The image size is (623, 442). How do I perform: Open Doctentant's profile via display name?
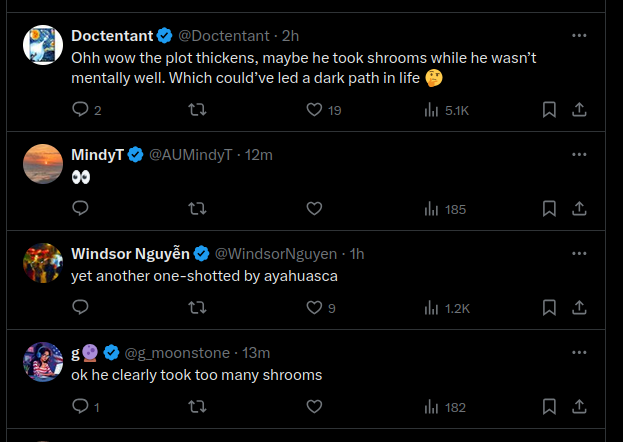click(x=112, y=36)
